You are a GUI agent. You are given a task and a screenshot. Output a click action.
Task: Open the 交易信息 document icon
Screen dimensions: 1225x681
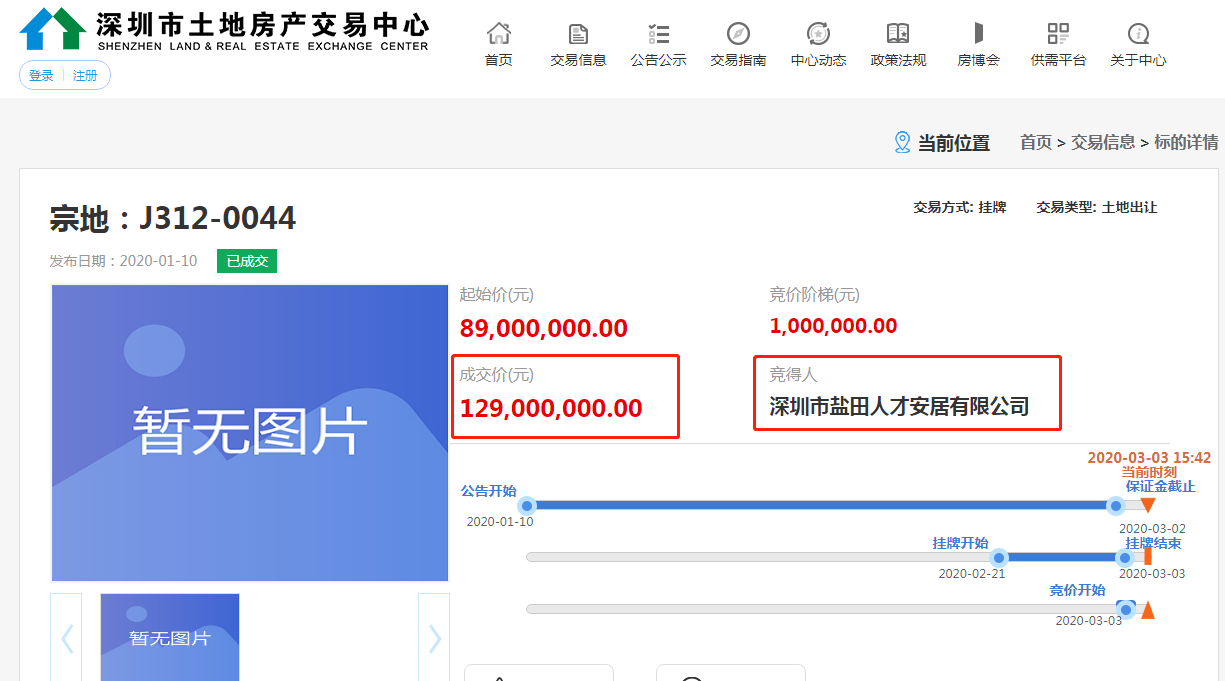click(x=578, y=33)
